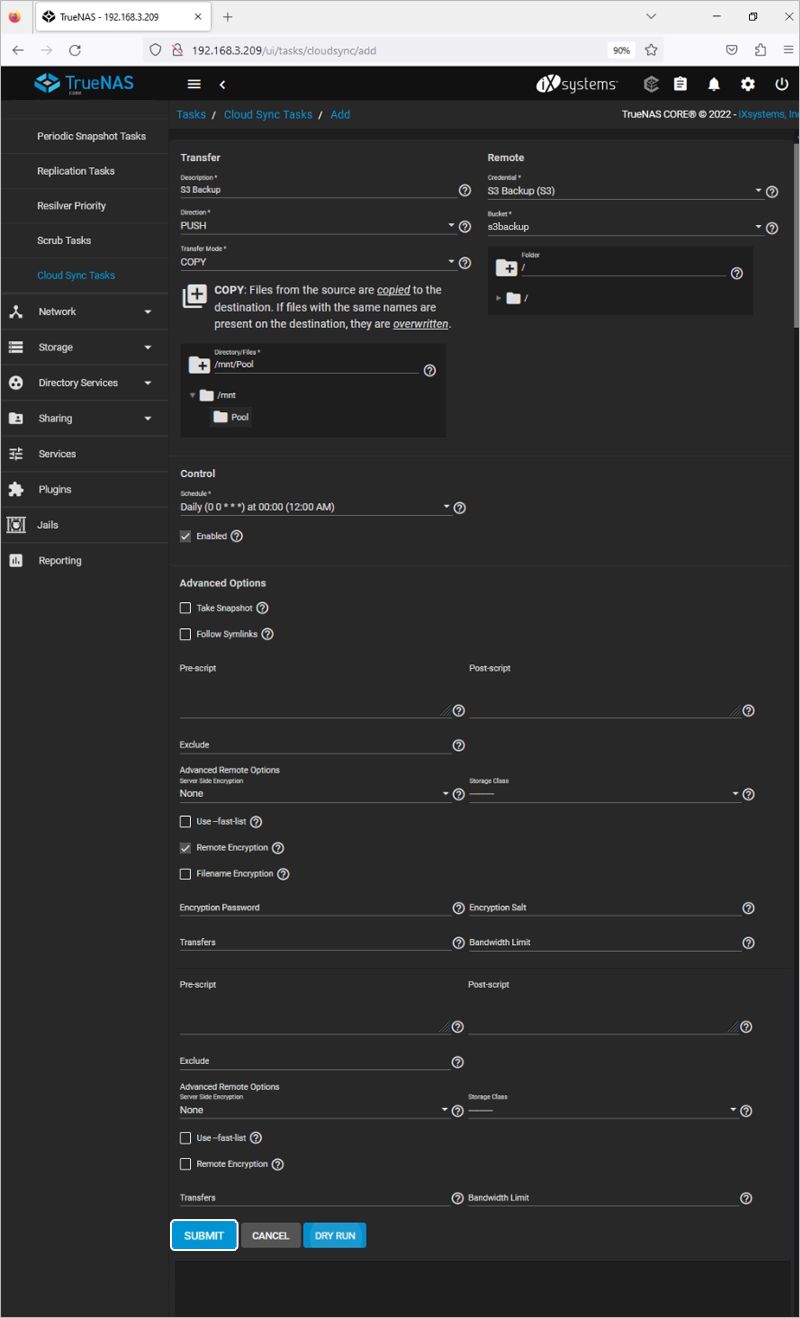Click Firefox reload page button

pos(74,50)
